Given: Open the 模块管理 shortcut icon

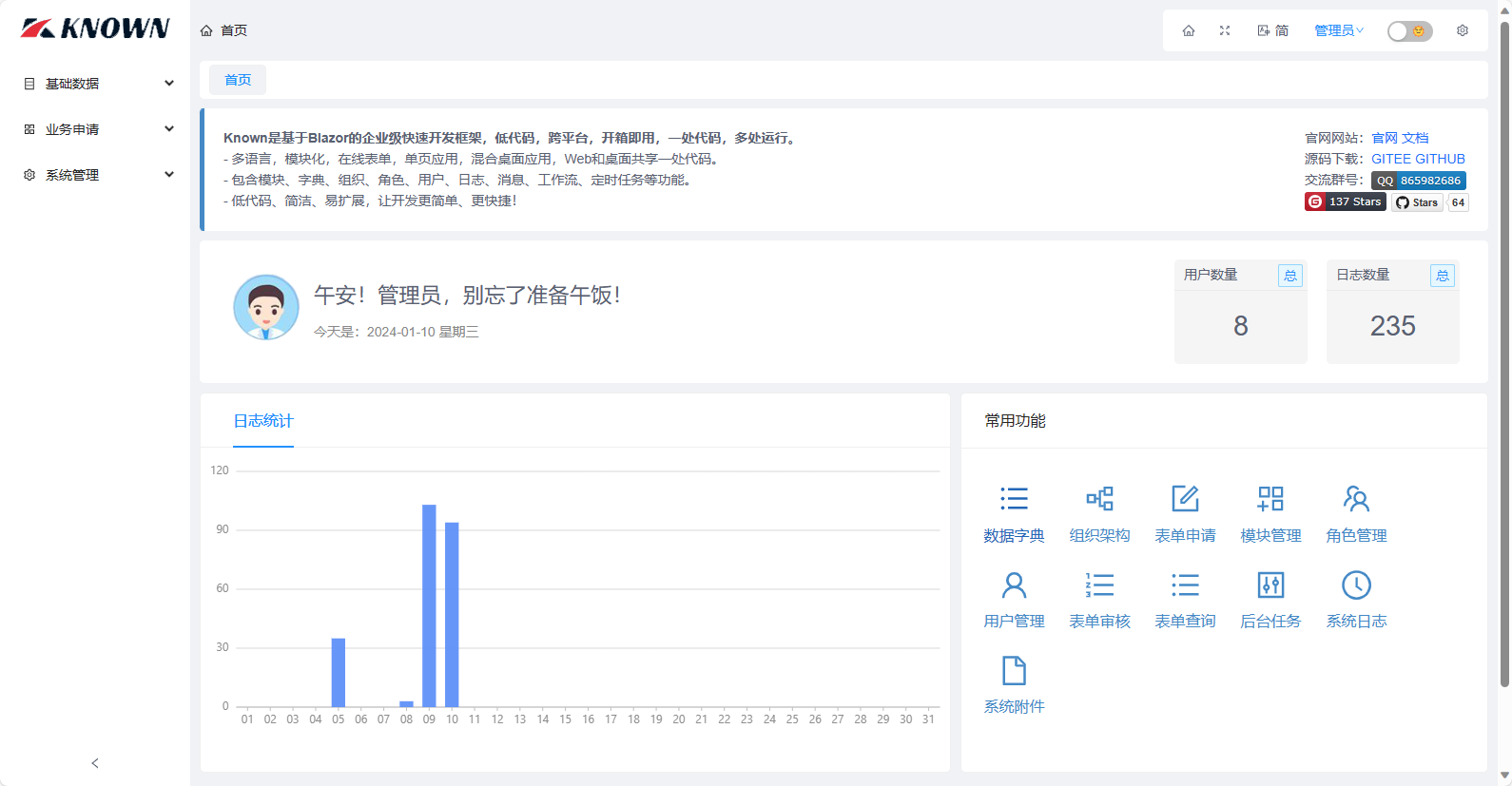Looking at the screenshot, I should [x=1270, y=499].
